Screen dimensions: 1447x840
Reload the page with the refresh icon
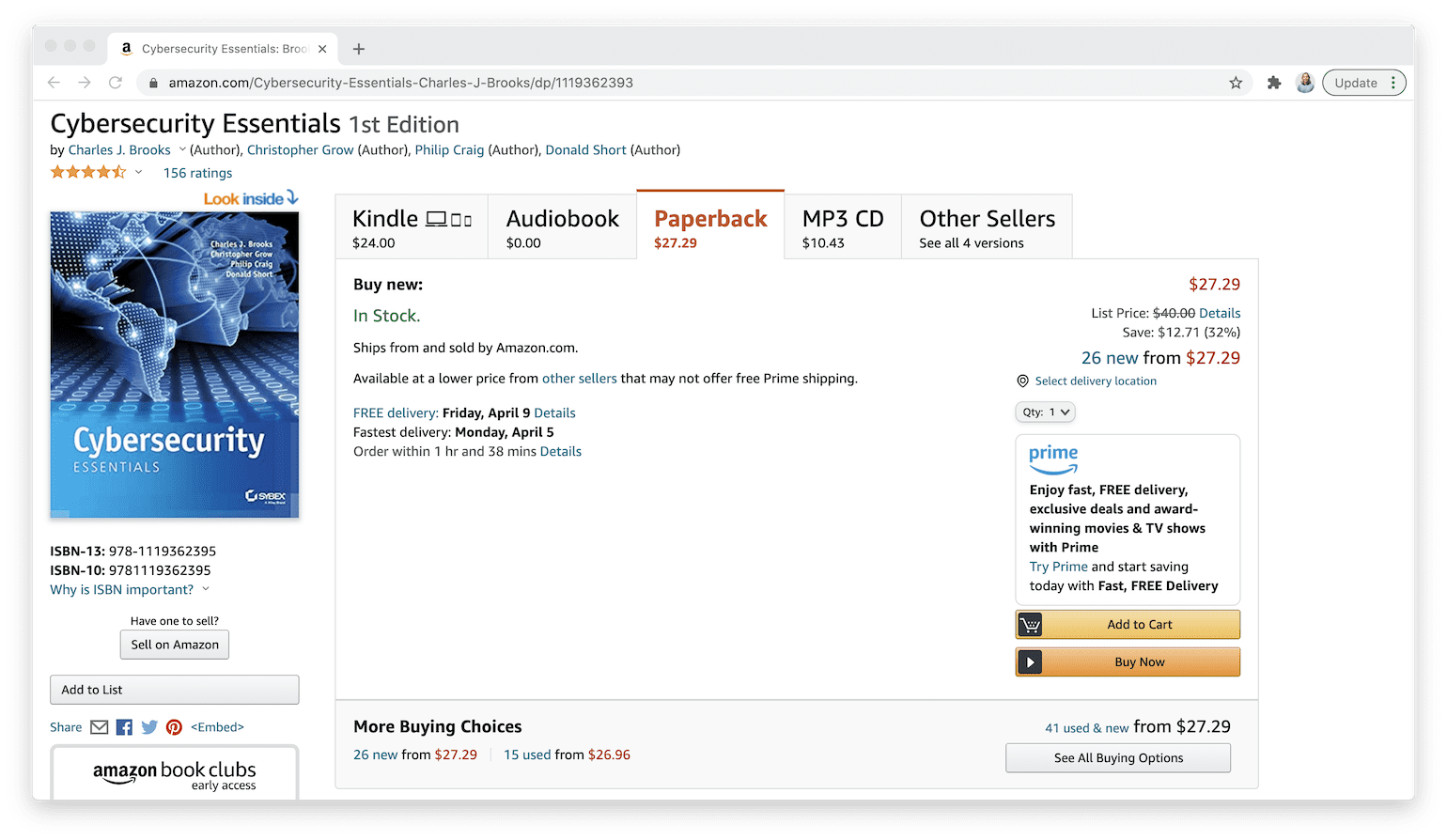[x=116, y=83]
